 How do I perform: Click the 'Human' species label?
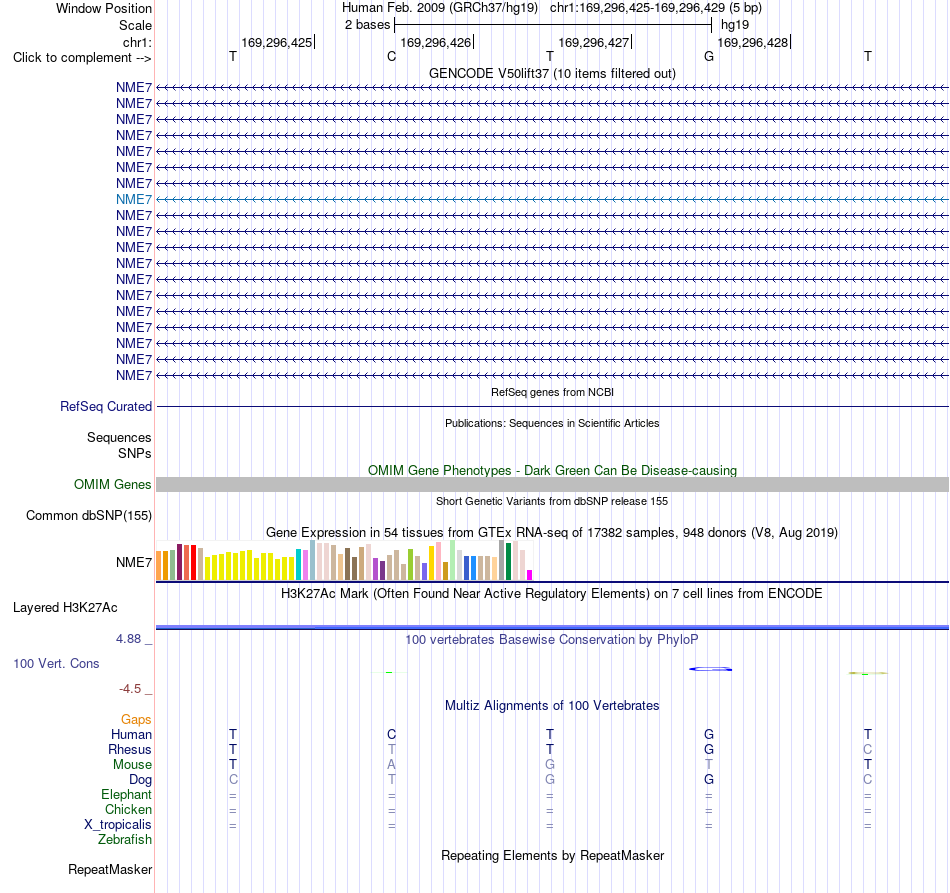pos(131,734)
